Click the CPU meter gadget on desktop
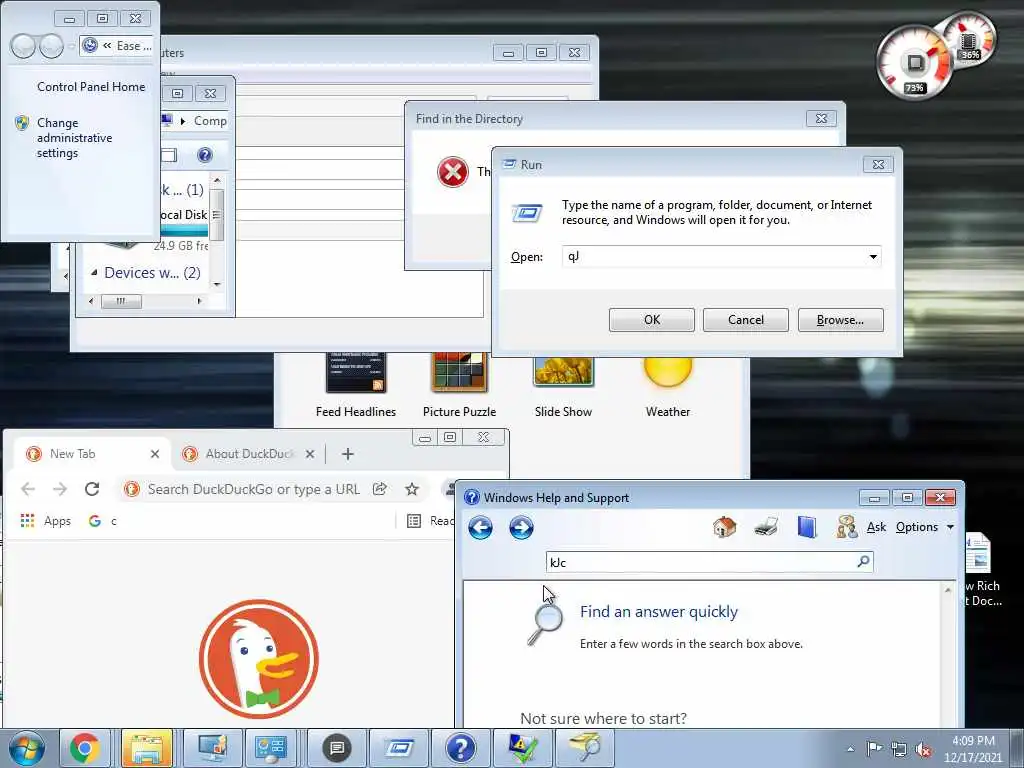Image resolution: width=1024 pixels, height=768 pixels. pos(916,62)
